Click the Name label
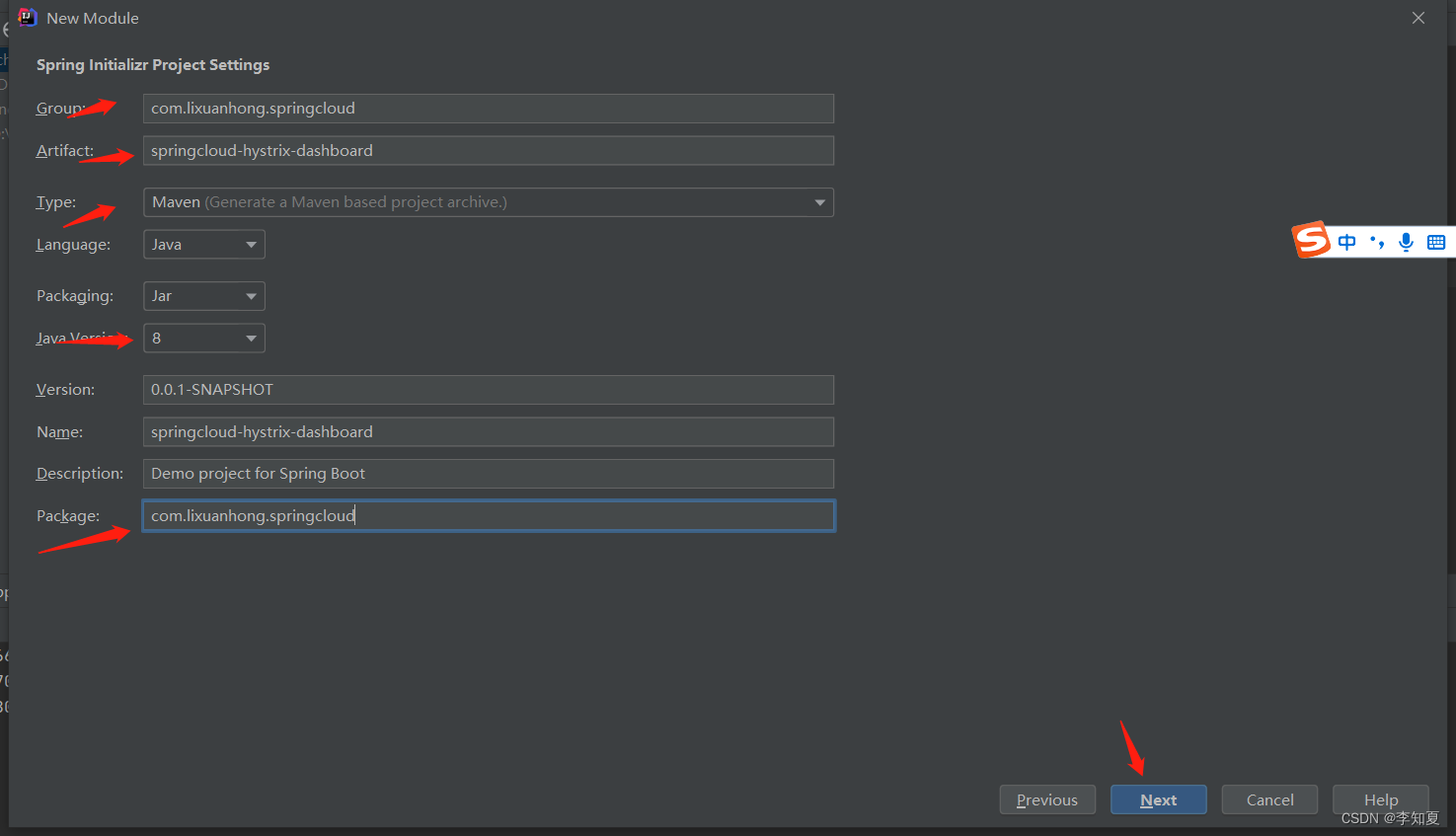 60,432
